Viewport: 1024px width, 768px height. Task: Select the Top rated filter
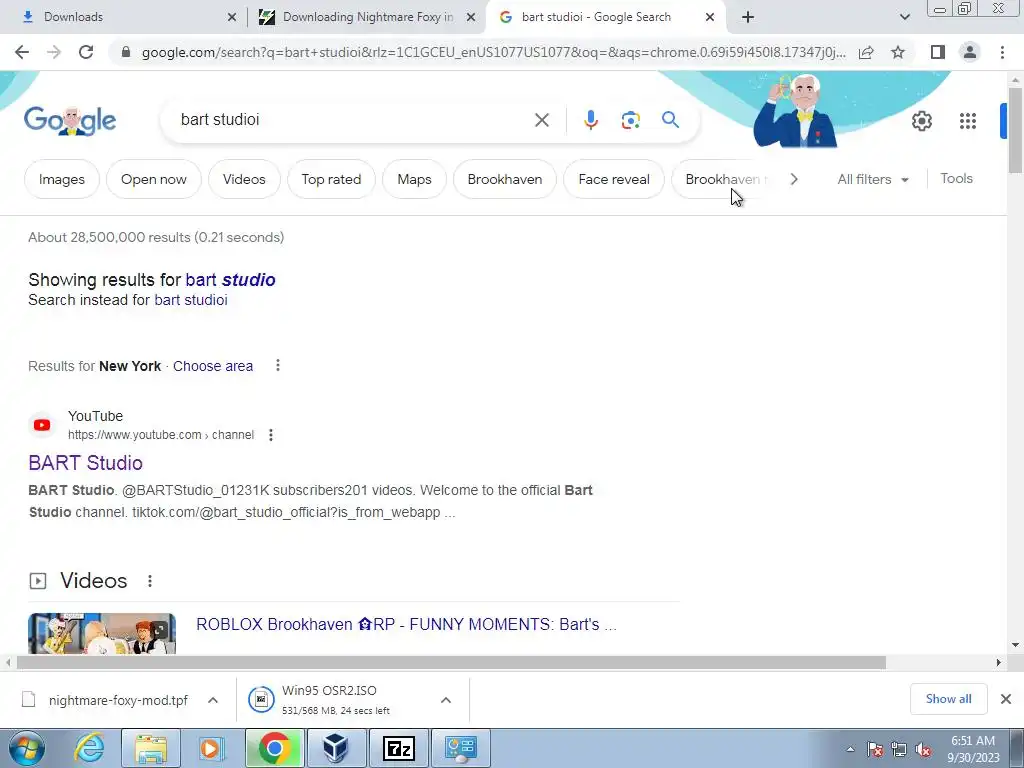(x=331, y=179)
